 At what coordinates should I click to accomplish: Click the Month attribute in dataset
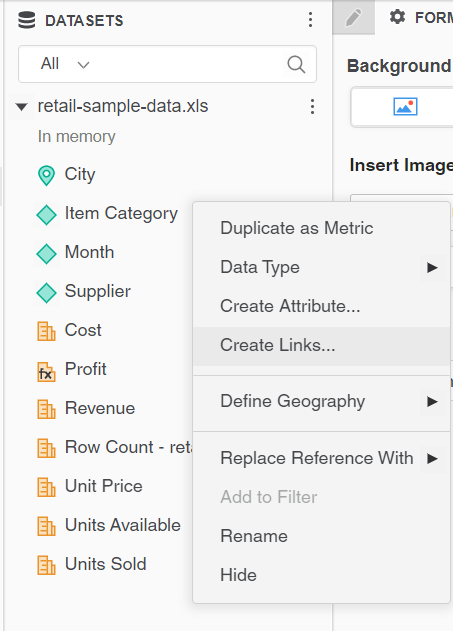[89, 253]
